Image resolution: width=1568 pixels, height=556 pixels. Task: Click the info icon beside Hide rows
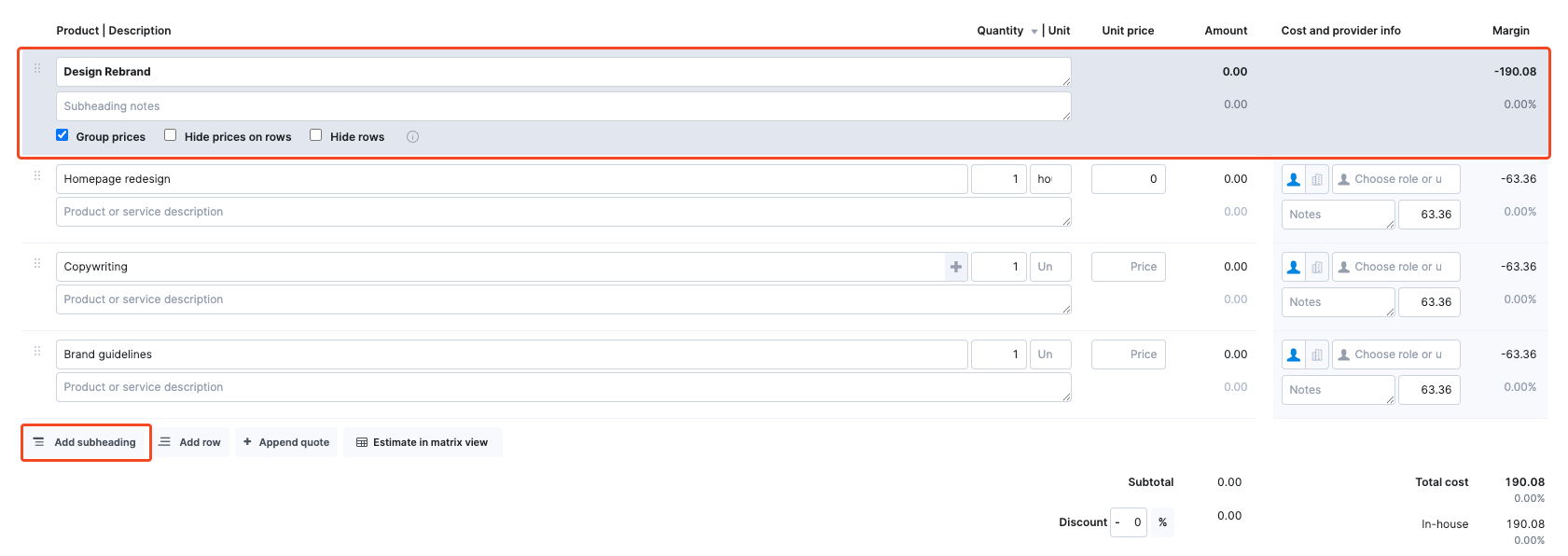click(412, 137)
